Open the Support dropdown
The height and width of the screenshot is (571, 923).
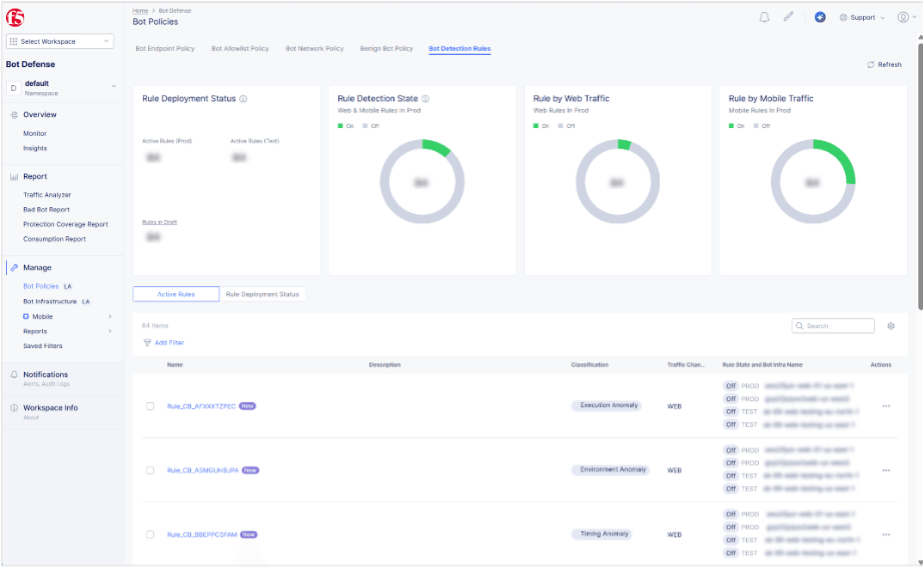tap(862, 18)
